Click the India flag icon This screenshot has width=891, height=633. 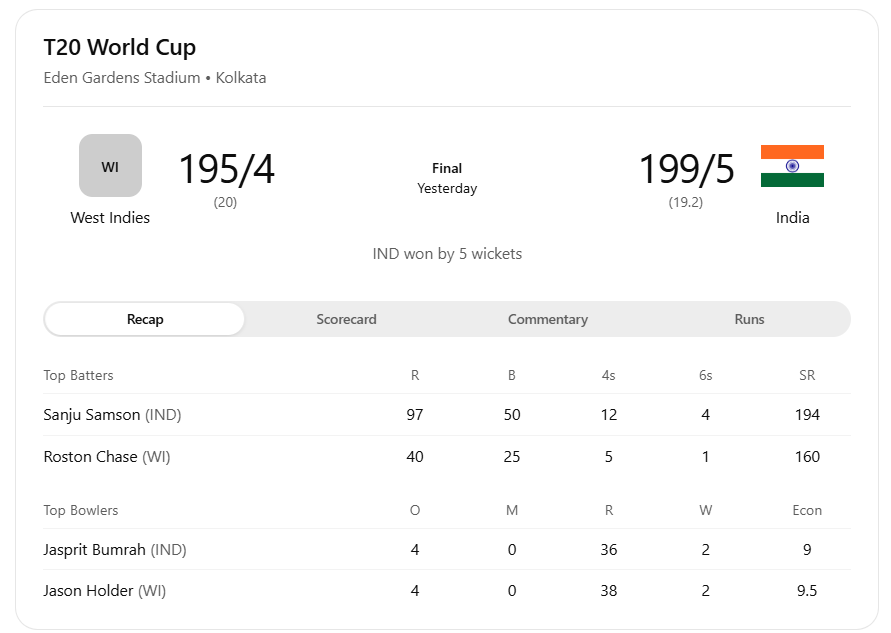(x=792, y=166)
